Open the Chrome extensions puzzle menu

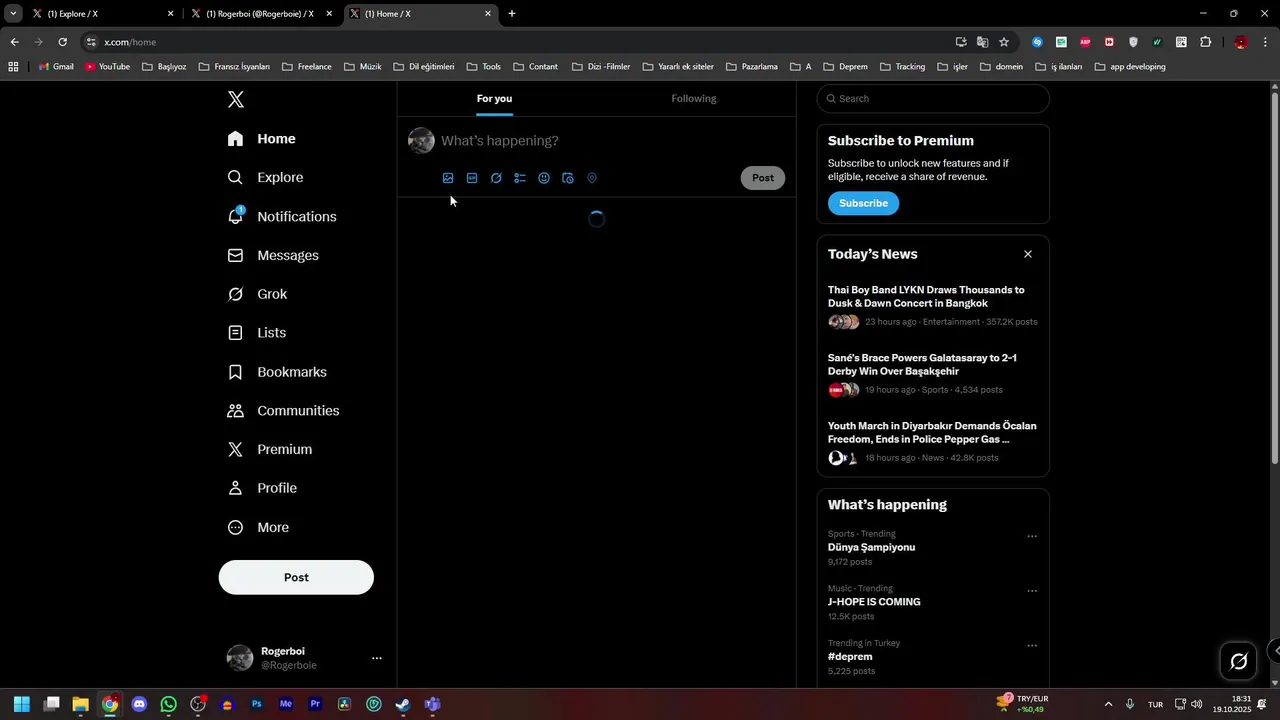coord(1205,42)
